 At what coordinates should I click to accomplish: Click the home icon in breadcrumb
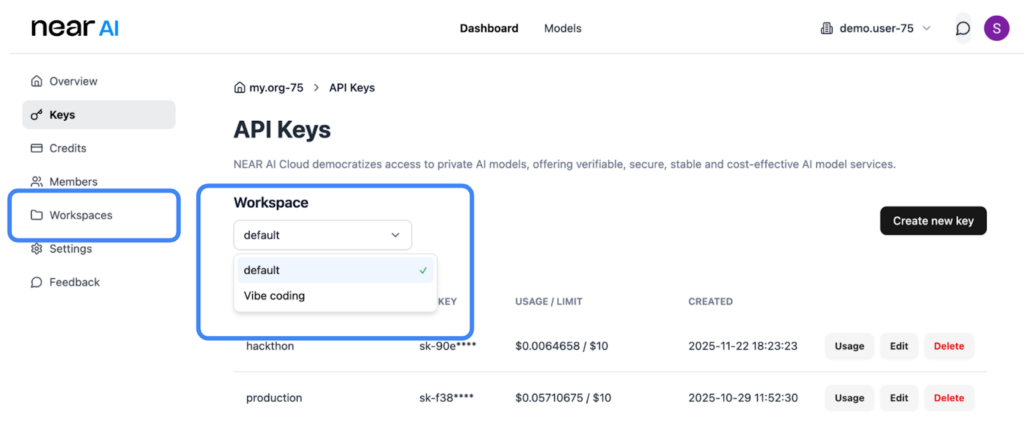coord(239,88)
